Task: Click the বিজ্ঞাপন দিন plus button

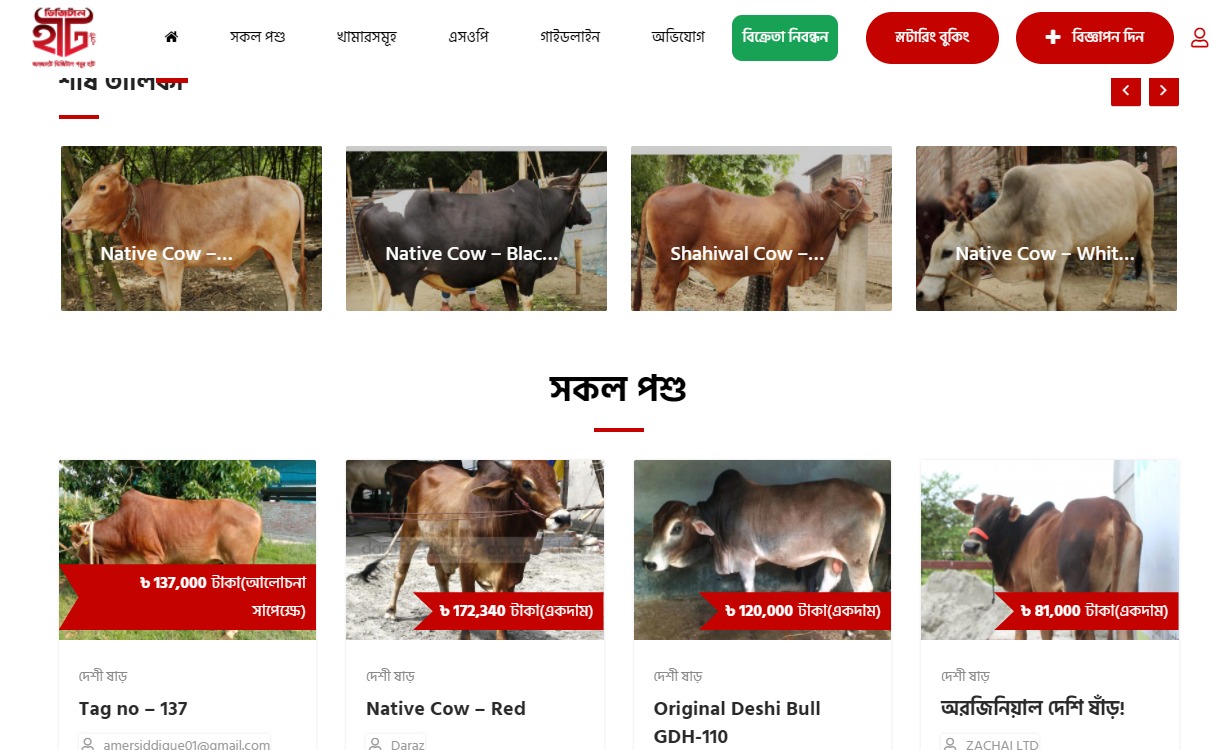Action: tap(1095, 38)
